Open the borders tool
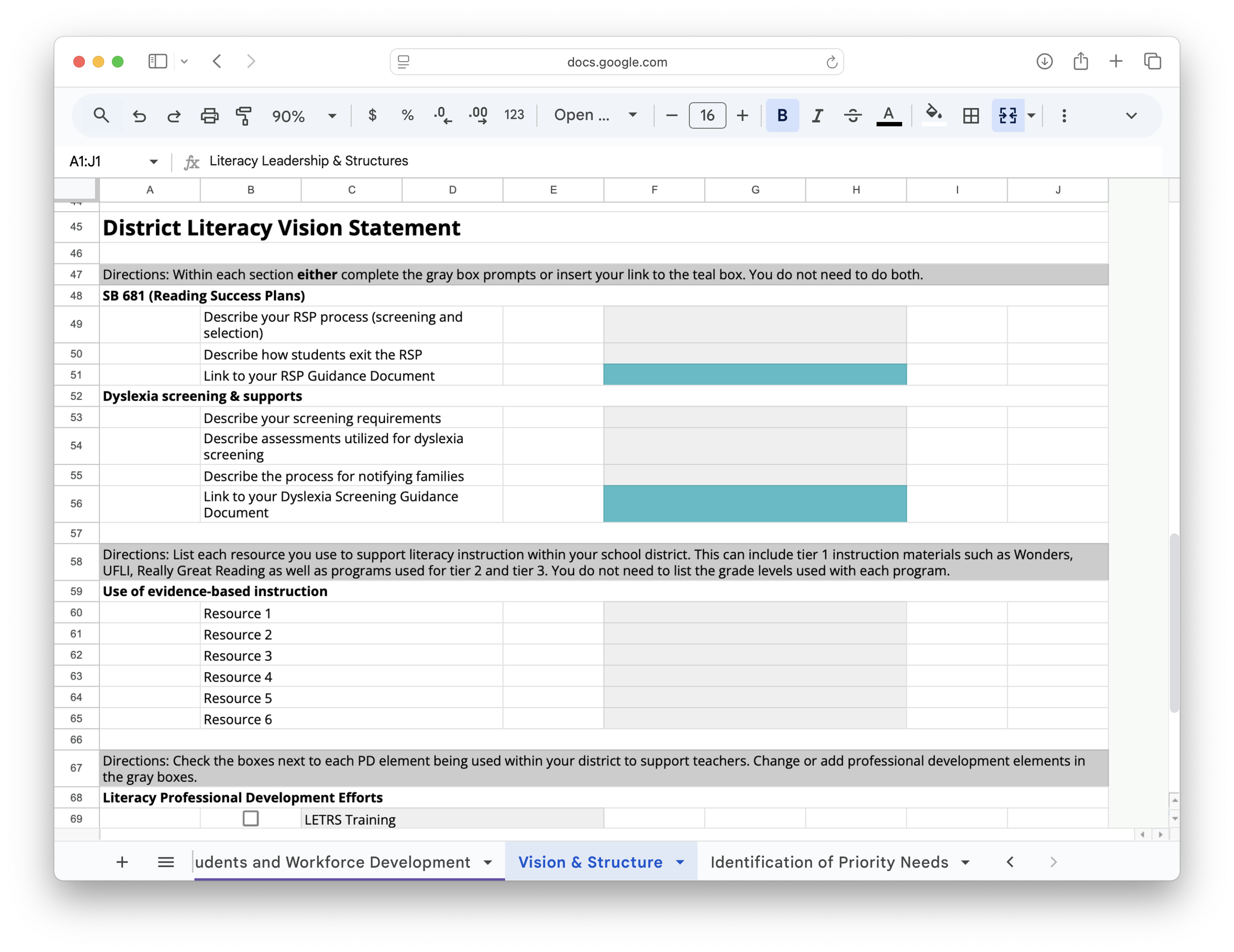Viewport: 1234px width, 952px height. click(x=970, y=116)
